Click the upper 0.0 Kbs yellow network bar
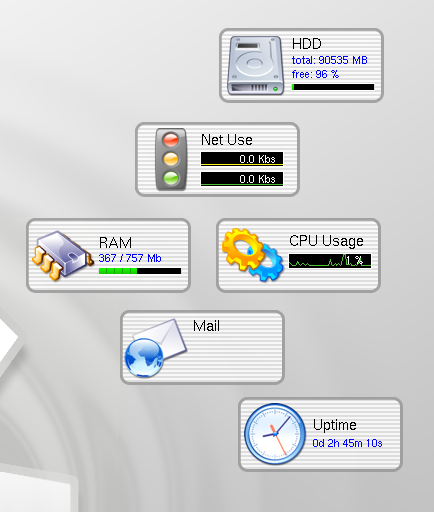Image resolution: width=434 pixels, height=512 pixels. [x=242, y=159]
